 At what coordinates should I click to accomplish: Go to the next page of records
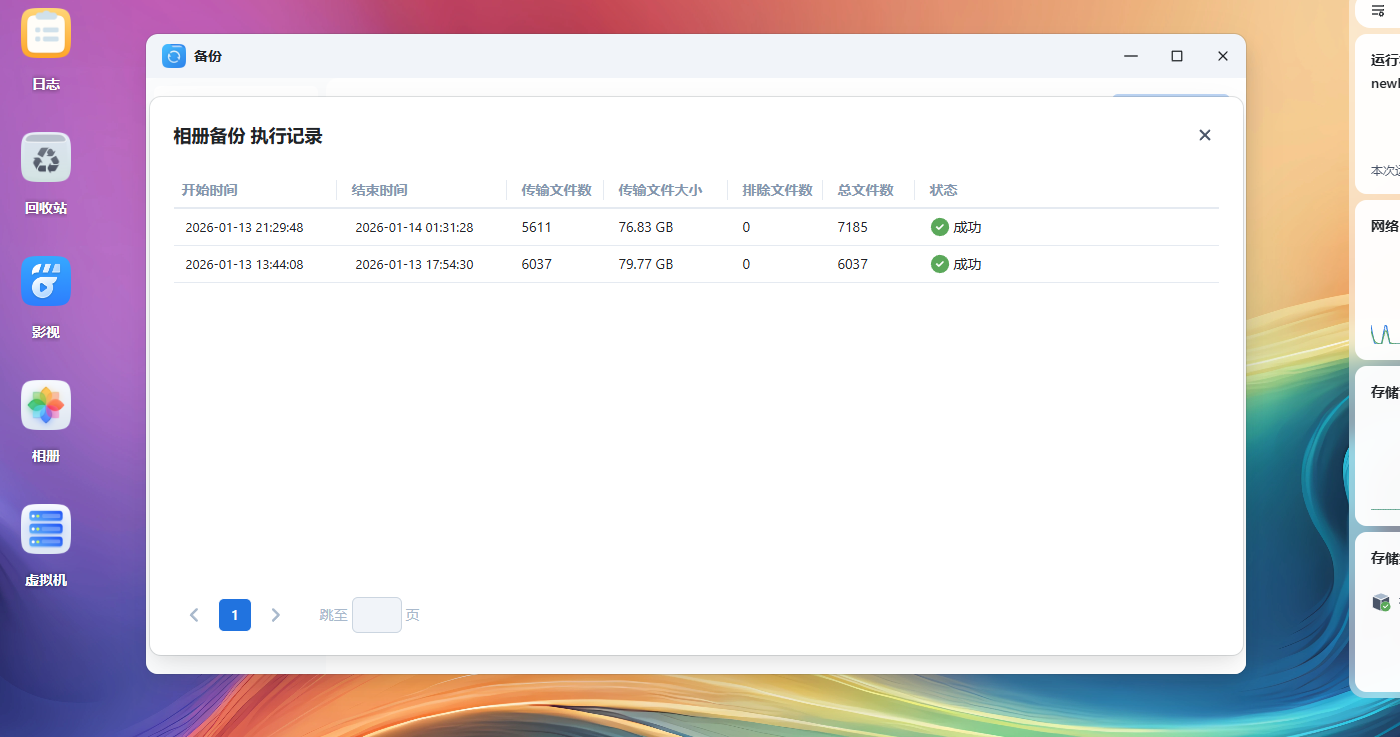coord(276,615)
